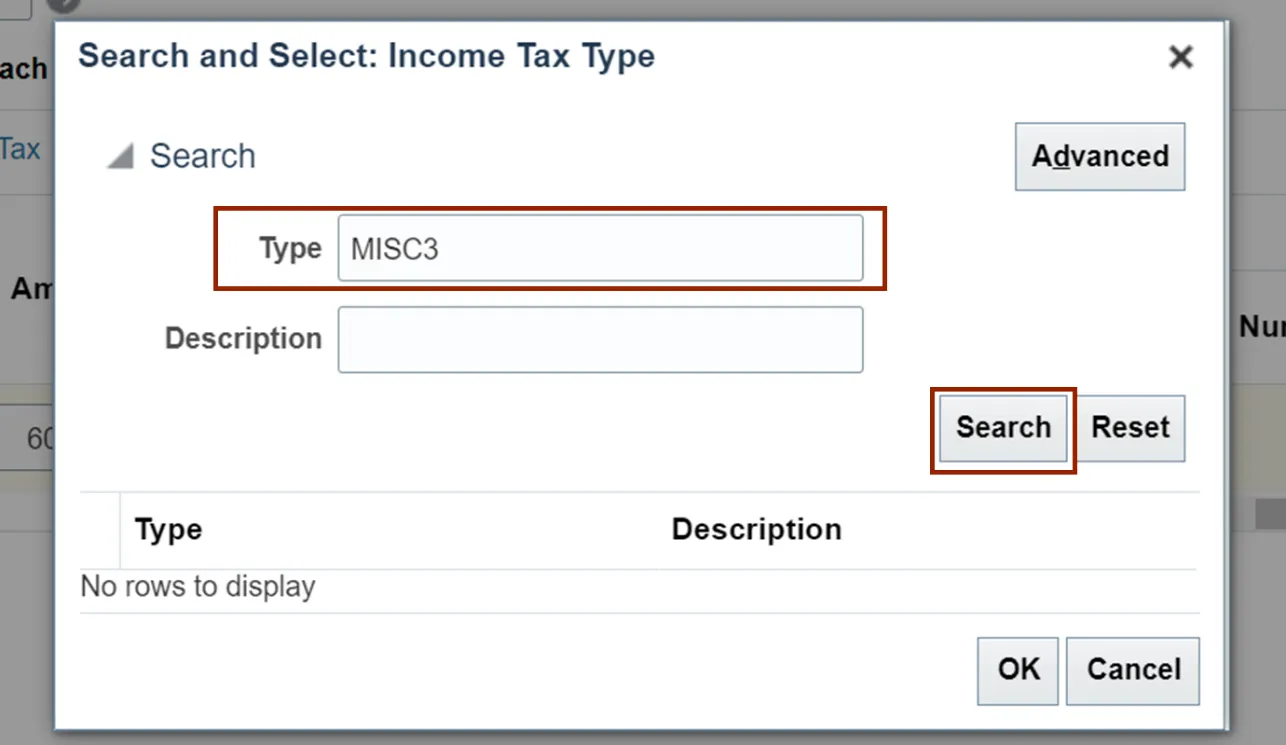This screenshot has width=1286, height=745.
Task: Click the gray scrollbar at the right edge
Action: coord(1270,513)
